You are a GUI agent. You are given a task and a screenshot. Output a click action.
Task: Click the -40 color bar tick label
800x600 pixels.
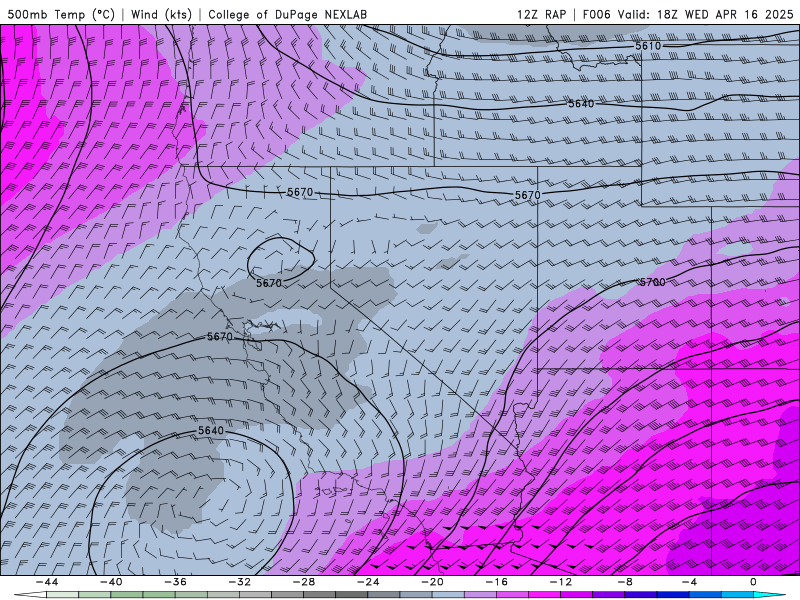point(111,582)
